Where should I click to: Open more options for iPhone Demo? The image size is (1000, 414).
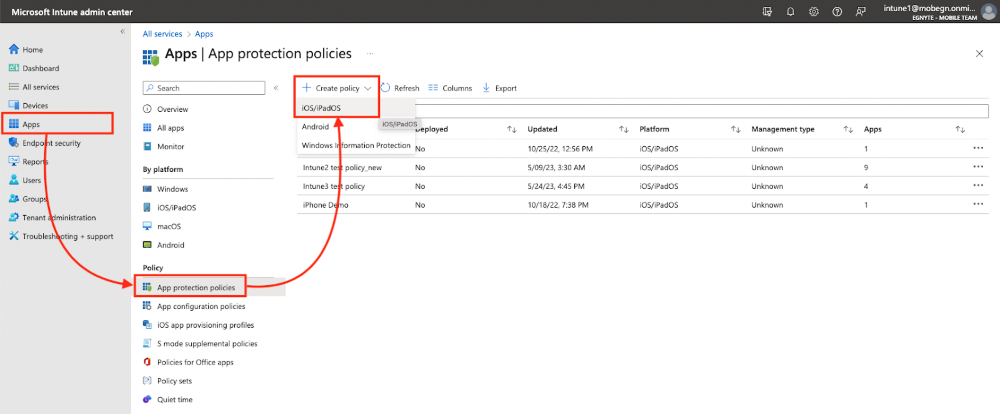coord(978,205)
